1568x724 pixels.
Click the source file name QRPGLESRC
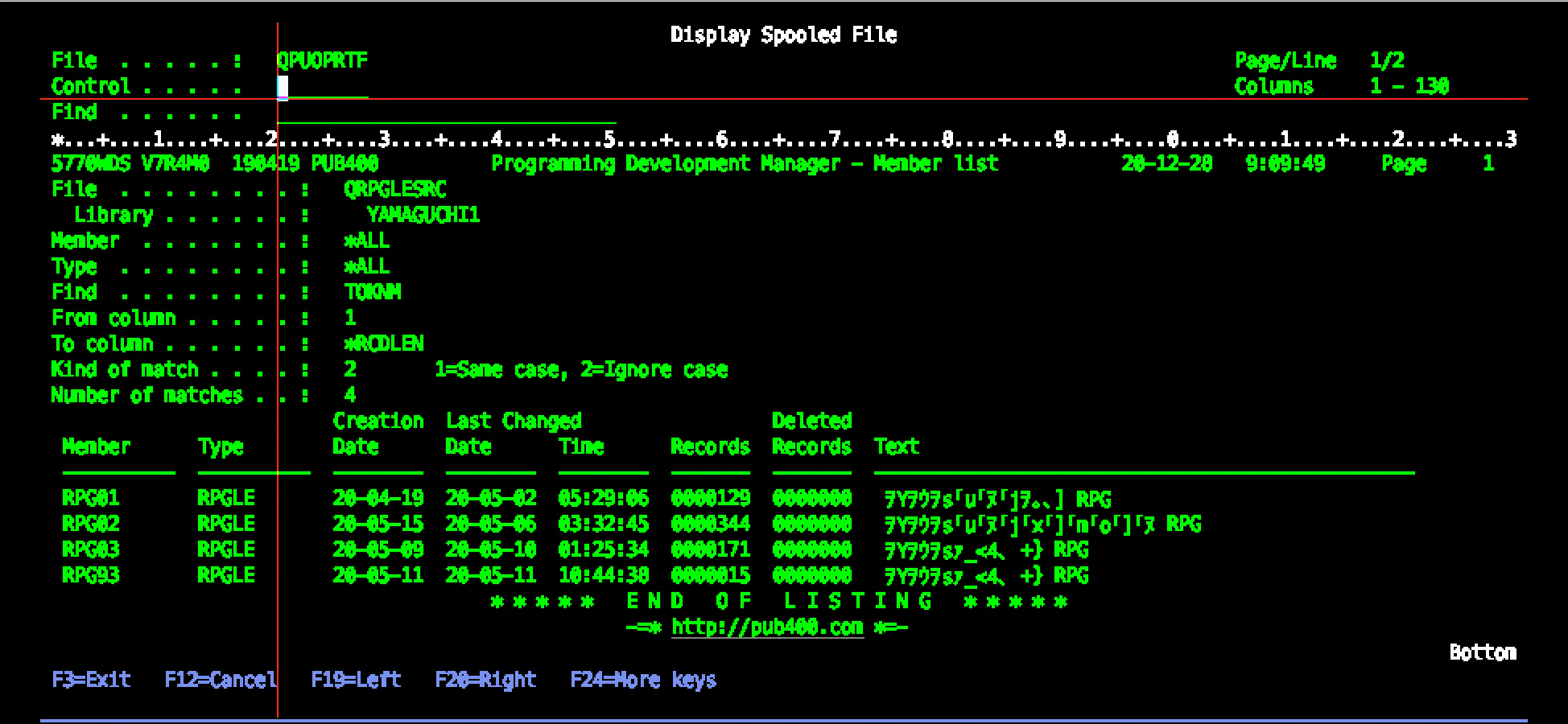click(x=395, y=189)
